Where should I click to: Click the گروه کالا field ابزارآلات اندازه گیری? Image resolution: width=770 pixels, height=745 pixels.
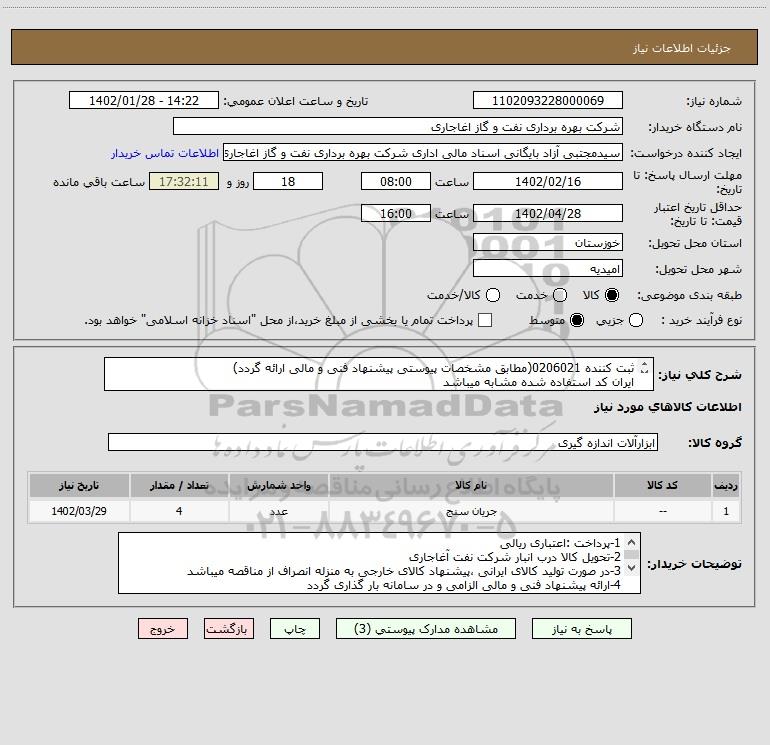(x=383, y=442)
